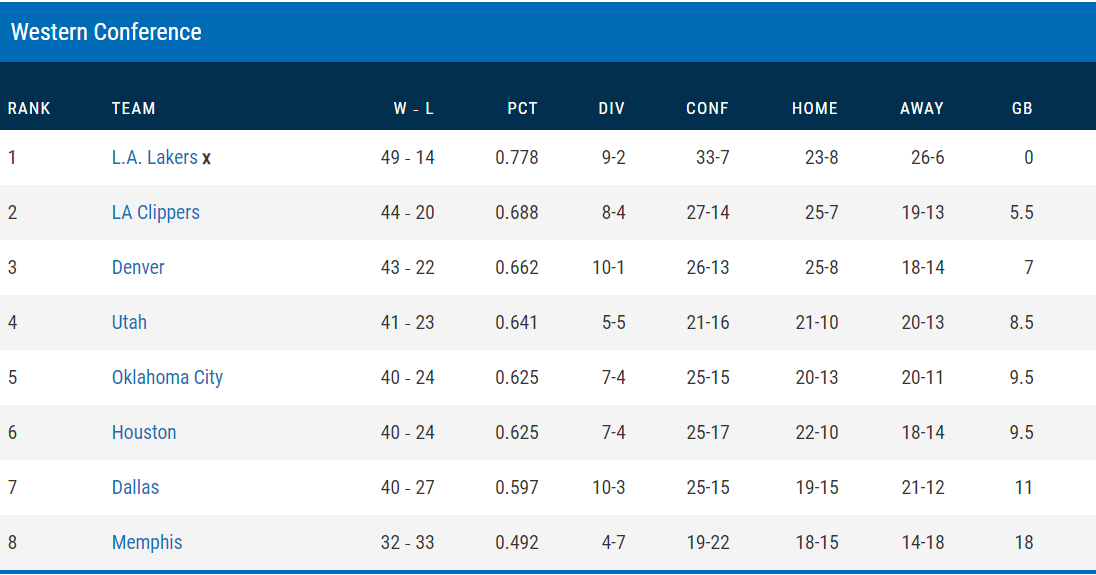
Task: Select the Utah team link
Action: [129, 322]
